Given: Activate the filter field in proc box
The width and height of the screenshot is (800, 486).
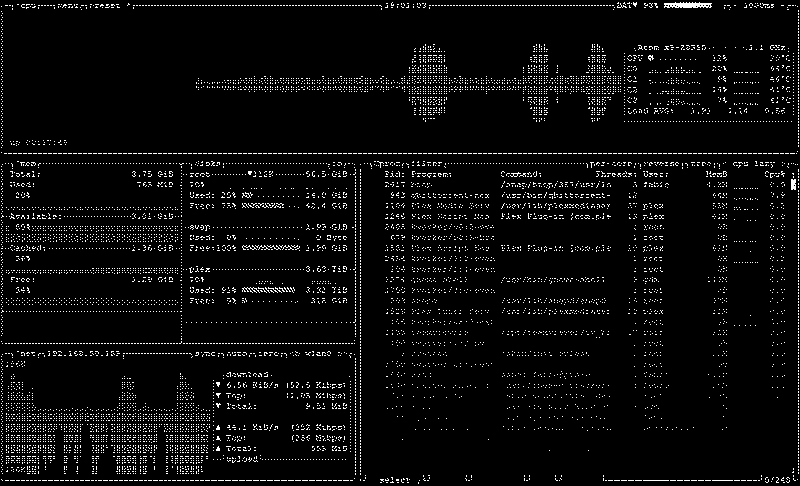Looking at the screenshot, I should (x=427, y=164).
